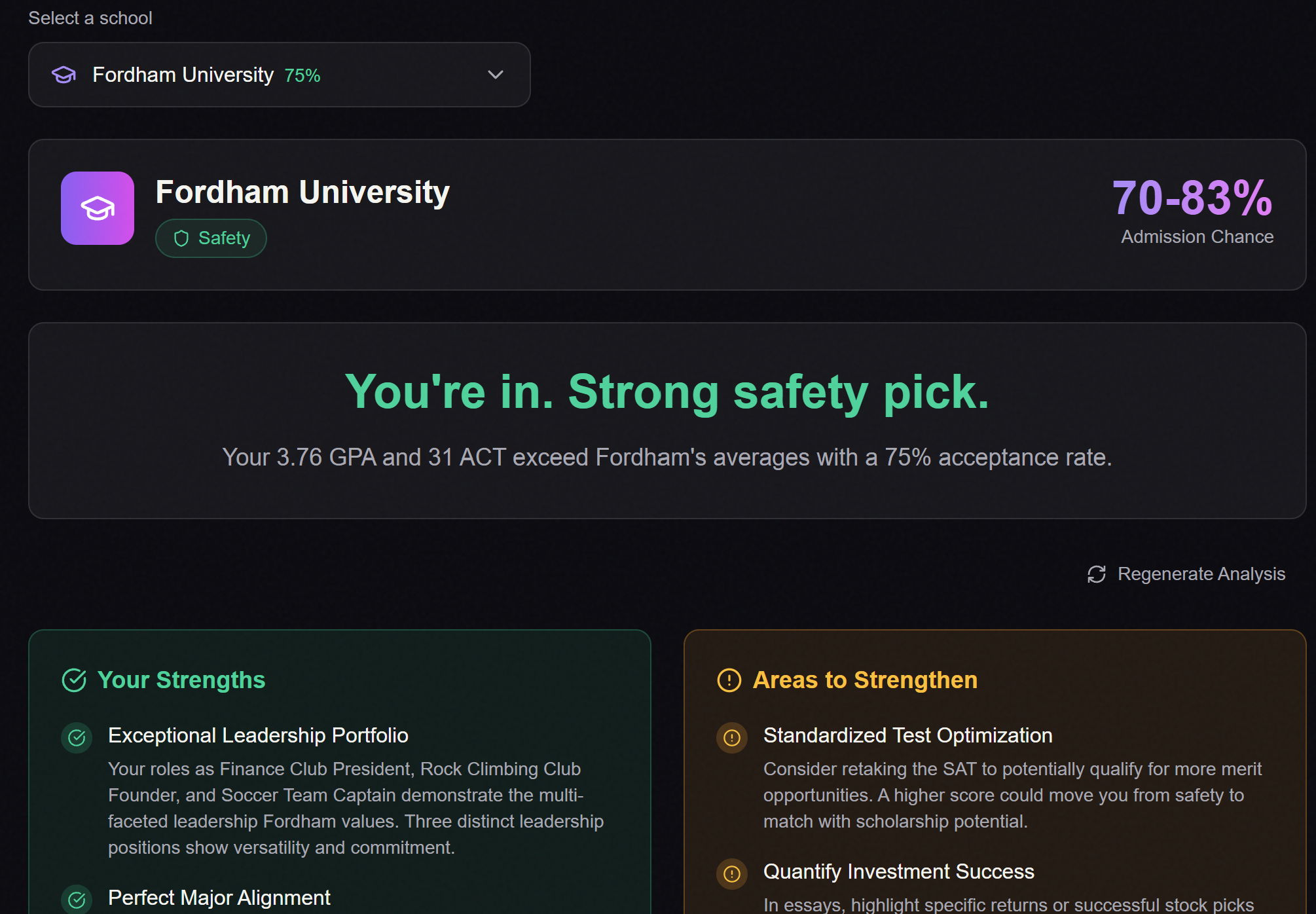Open the Standardized Test Optimization heading
Screen dimensions: 1316x914
pos(907,735)
